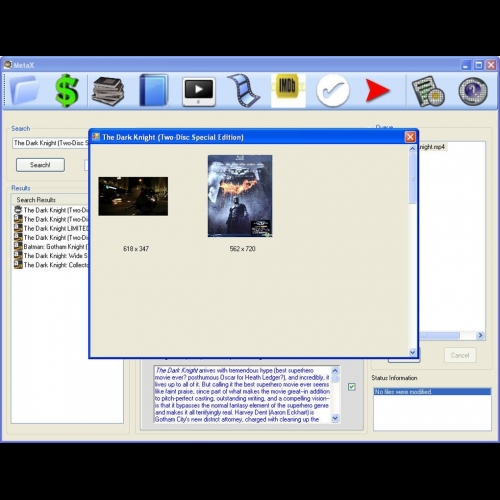
Task: Minimize the MetaX window
Action: click(466, 65)
